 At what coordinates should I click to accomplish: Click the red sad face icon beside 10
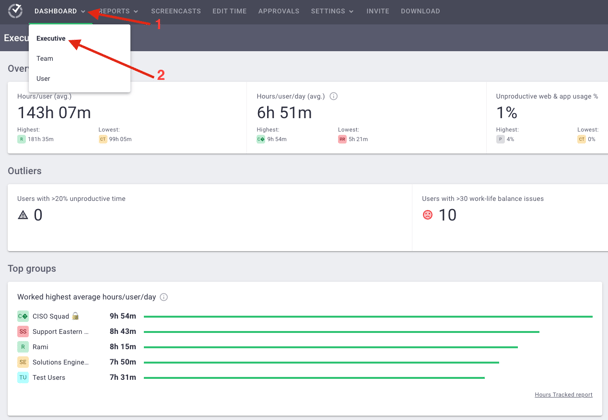tap(427, 215)
